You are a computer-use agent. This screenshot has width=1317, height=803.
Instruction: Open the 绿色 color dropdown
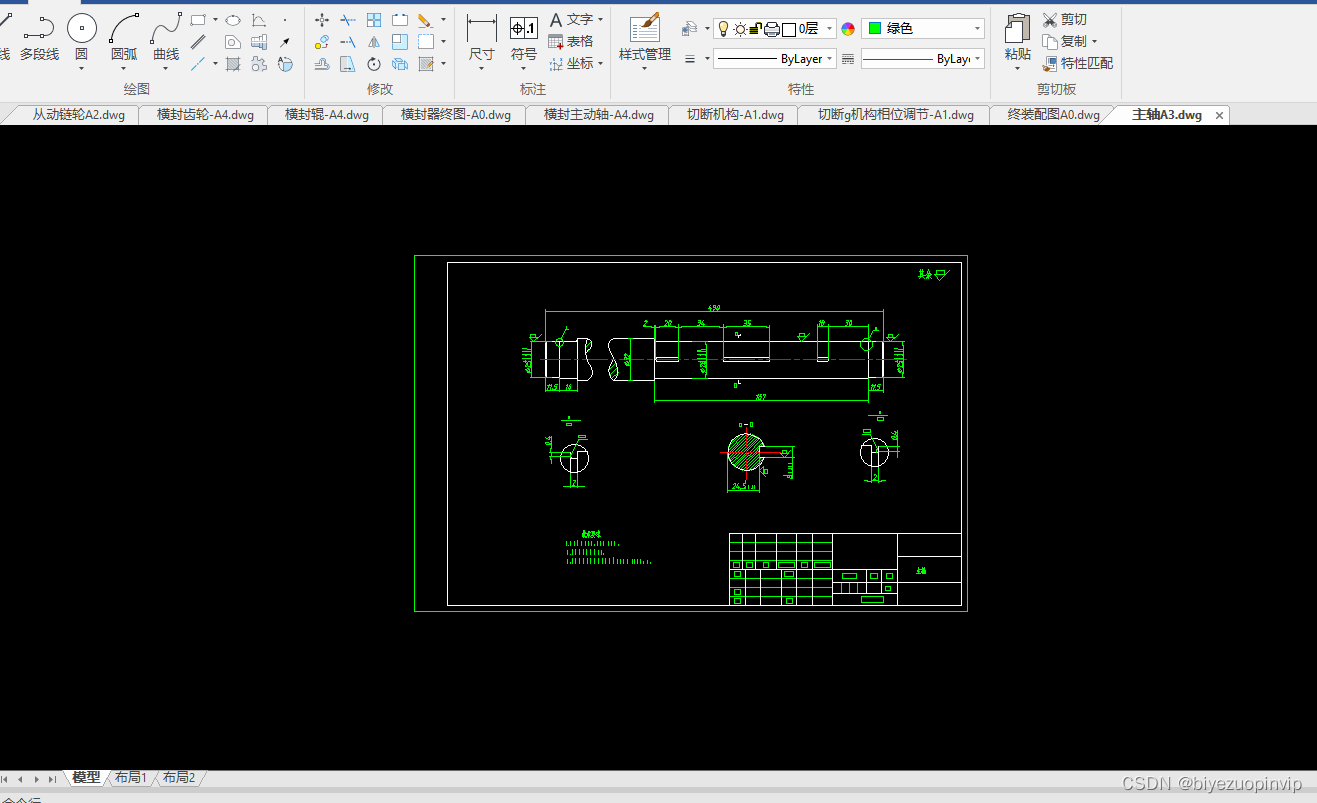click(923, 29)
